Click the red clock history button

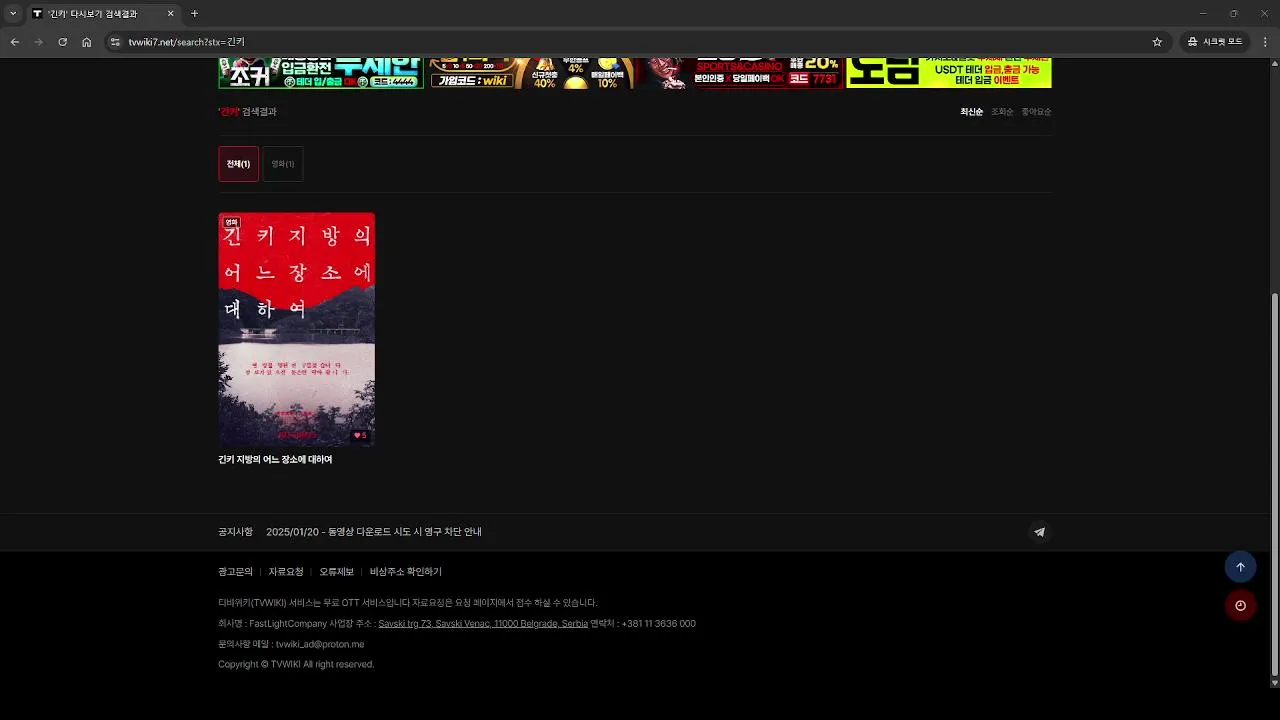point(1240,605)
